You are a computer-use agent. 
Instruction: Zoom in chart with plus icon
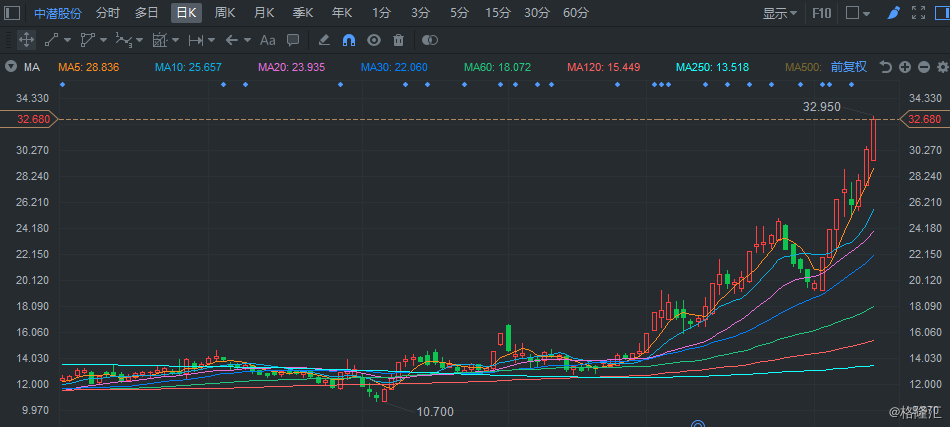905,67
